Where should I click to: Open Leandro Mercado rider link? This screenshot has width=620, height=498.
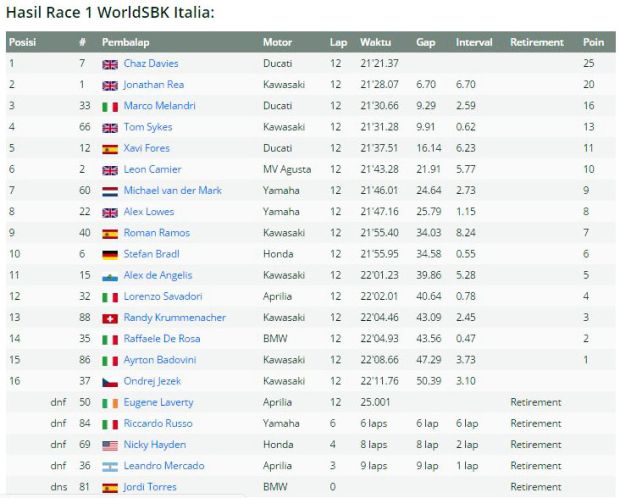click(164, 466)
